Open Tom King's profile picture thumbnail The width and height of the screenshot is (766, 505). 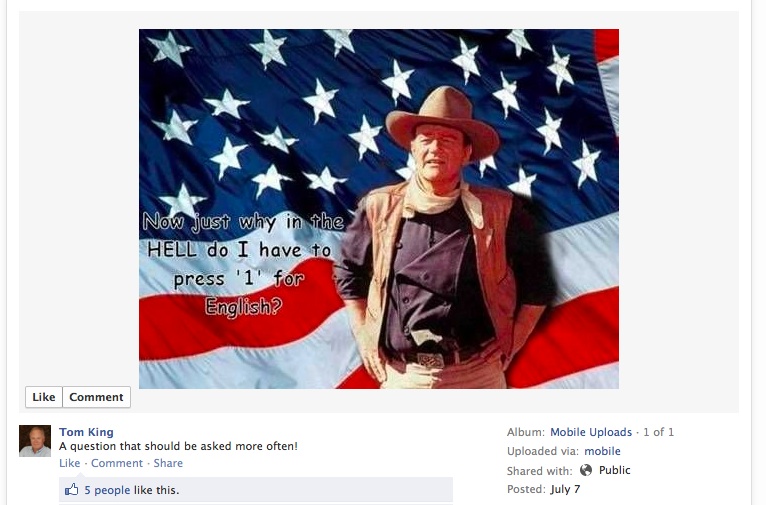click(x=35, y=441)
